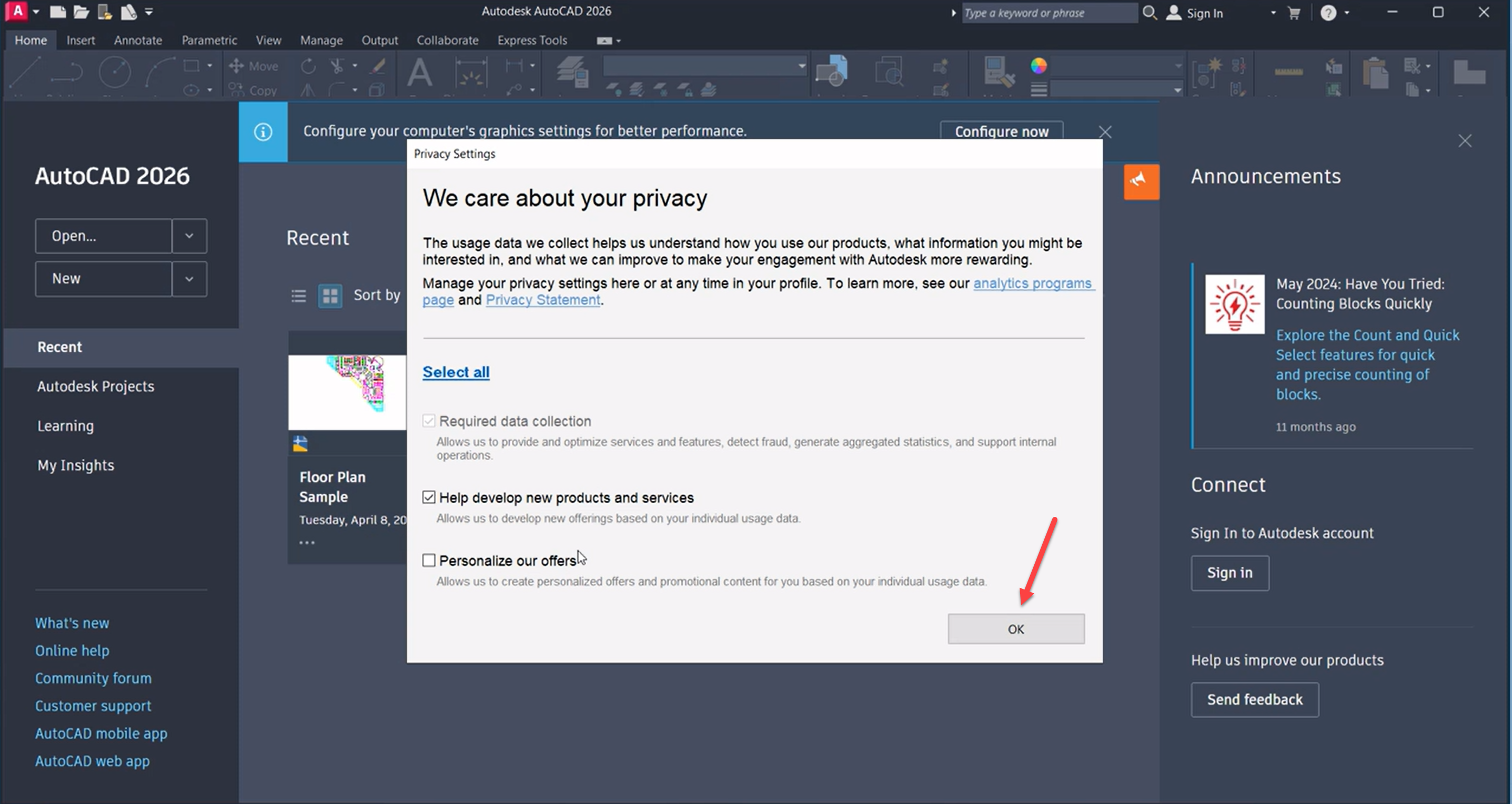Click the Select all link
The height and width of the screenshot is (804, 1512).
coord(456,372)
